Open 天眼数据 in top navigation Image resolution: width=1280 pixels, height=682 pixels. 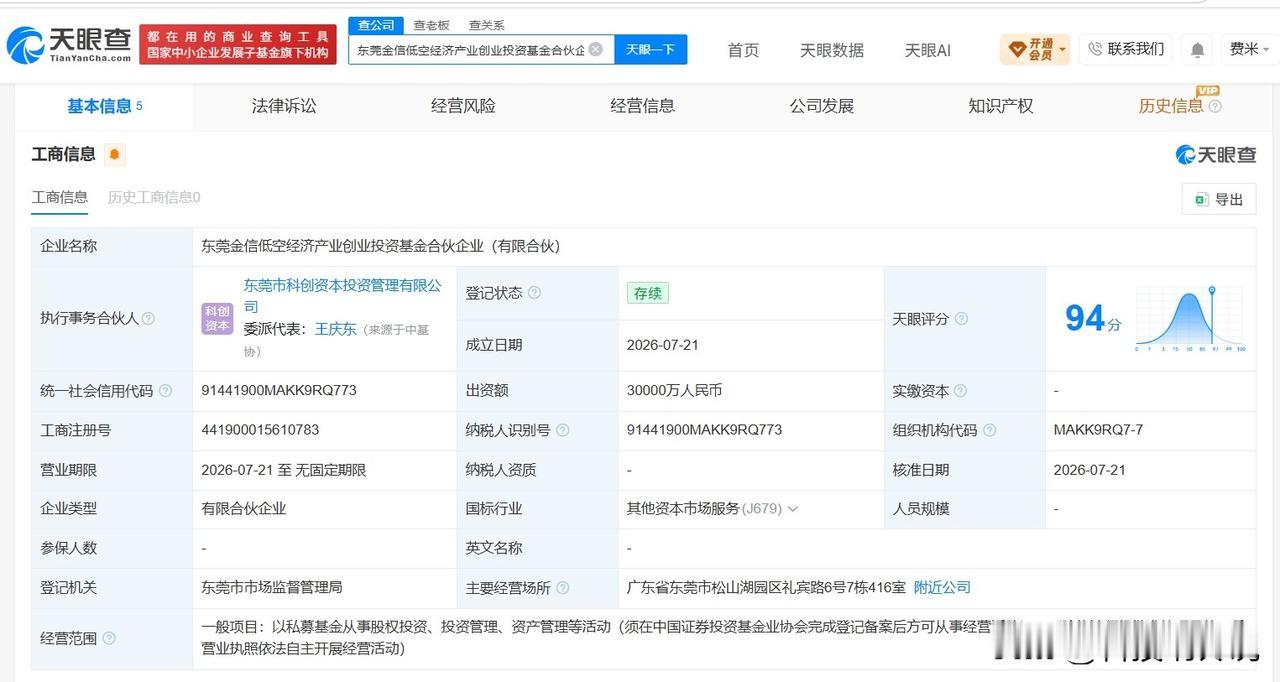(832, 50)
